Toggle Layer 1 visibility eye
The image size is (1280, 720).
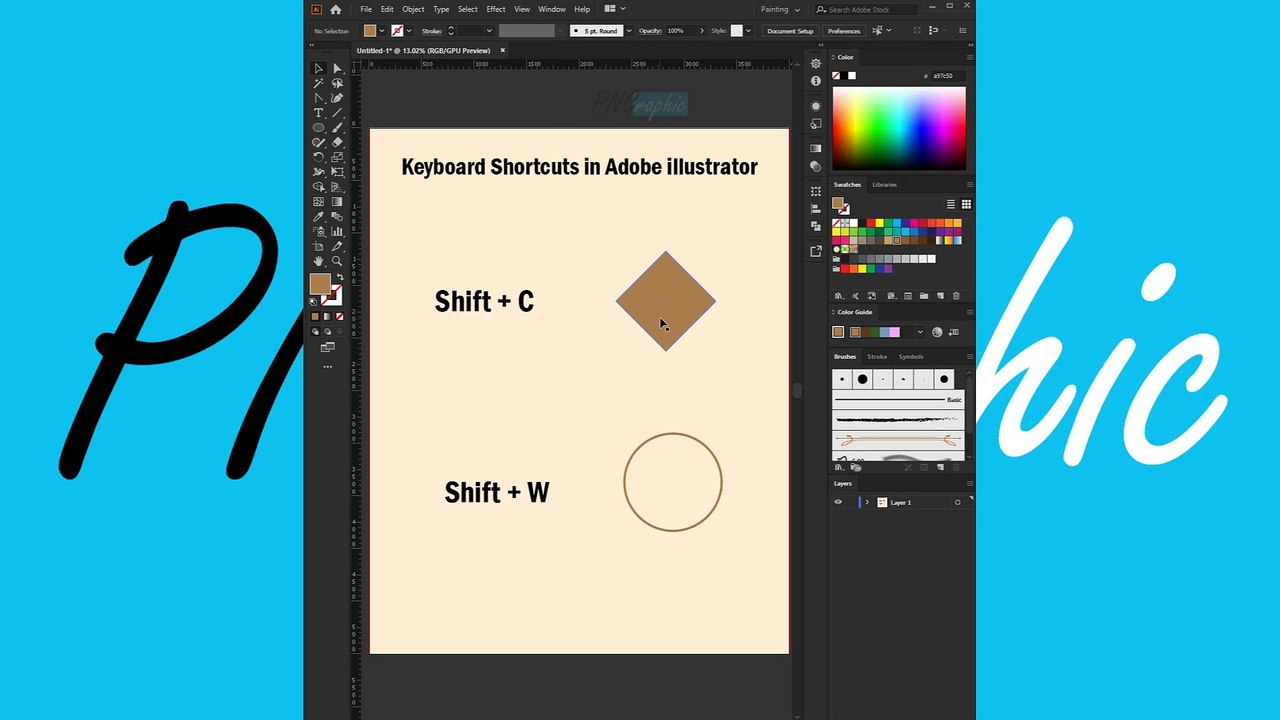point(838,502)
